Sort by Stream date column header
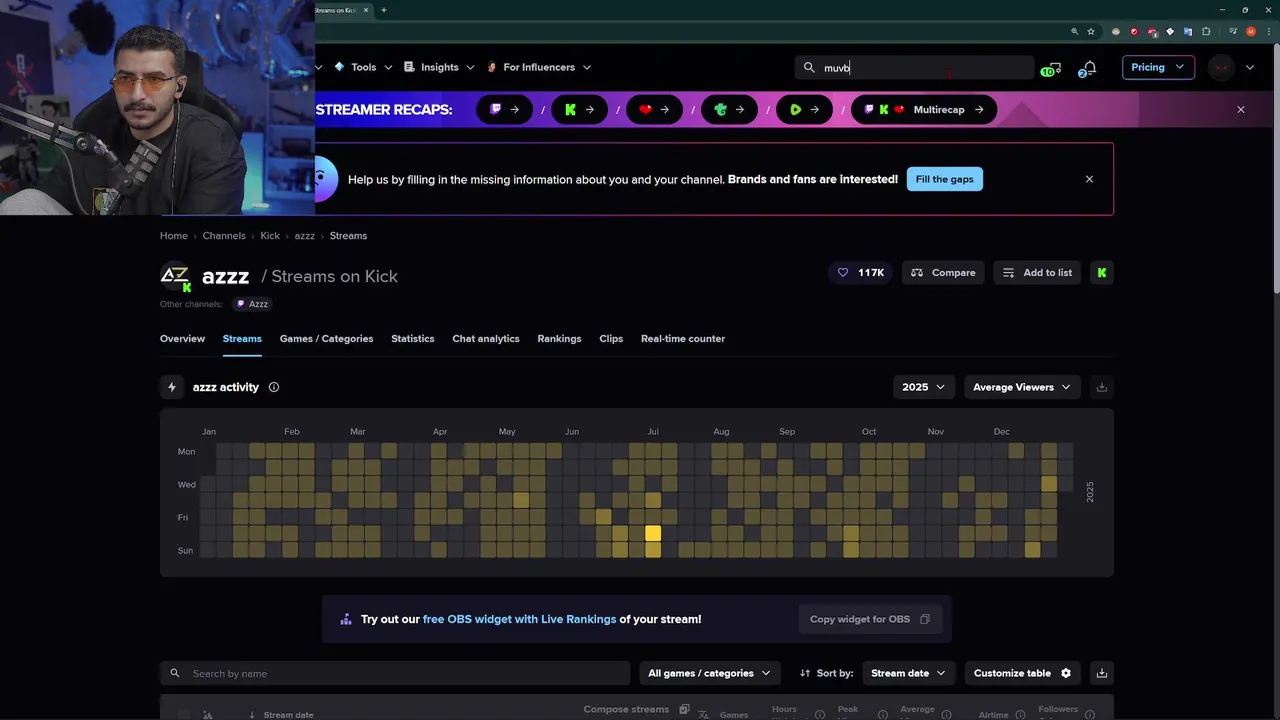 (x=288, y=715)
